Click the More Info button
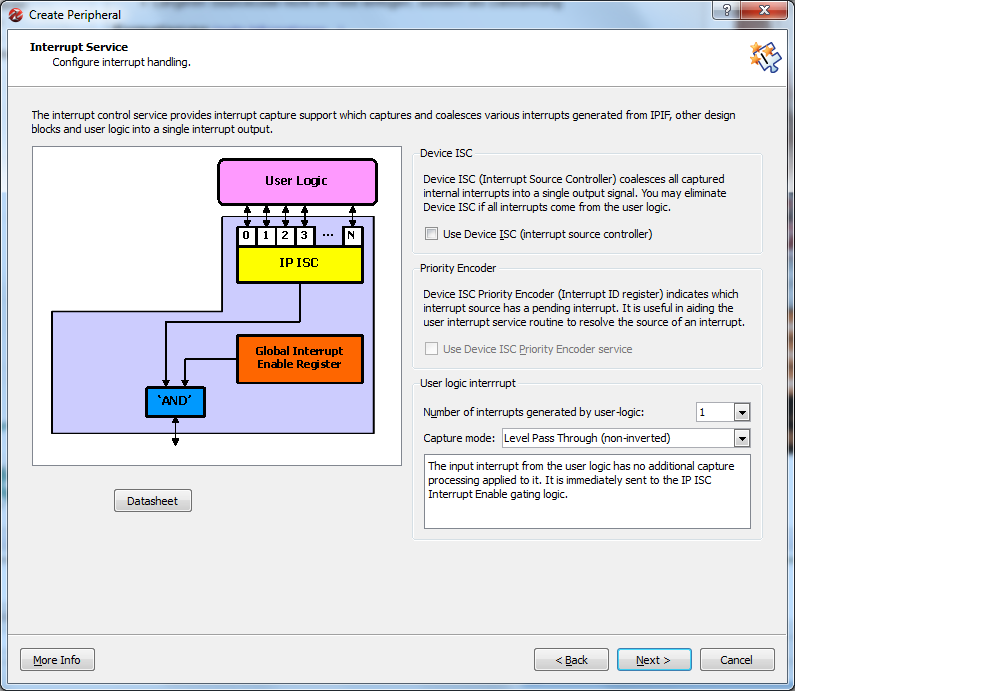 click(57, 660)
